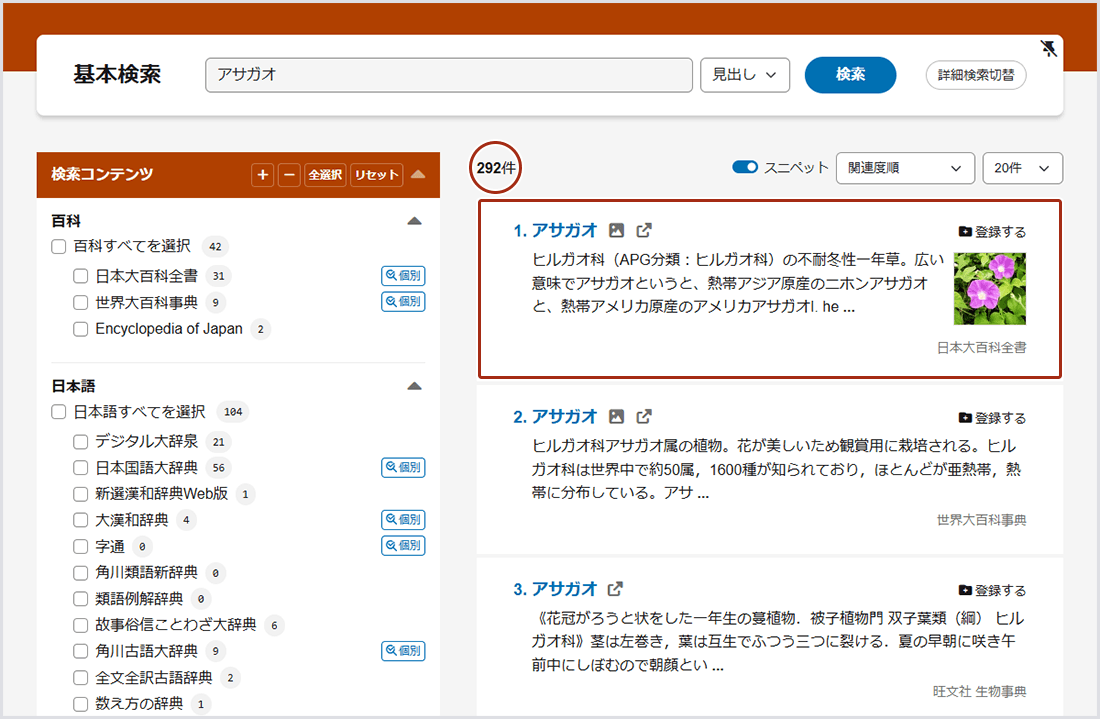Collapse the 百科 section
This screenshot has width=1100, height=719.
pyautogui.click(x=415, y=221)
